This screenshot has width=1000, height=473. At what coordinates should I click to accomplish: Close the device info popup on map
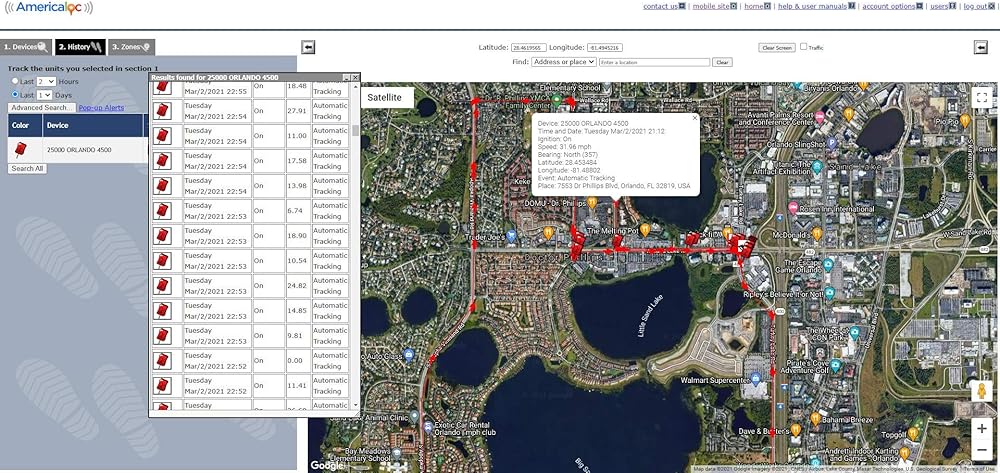[695, 118]
